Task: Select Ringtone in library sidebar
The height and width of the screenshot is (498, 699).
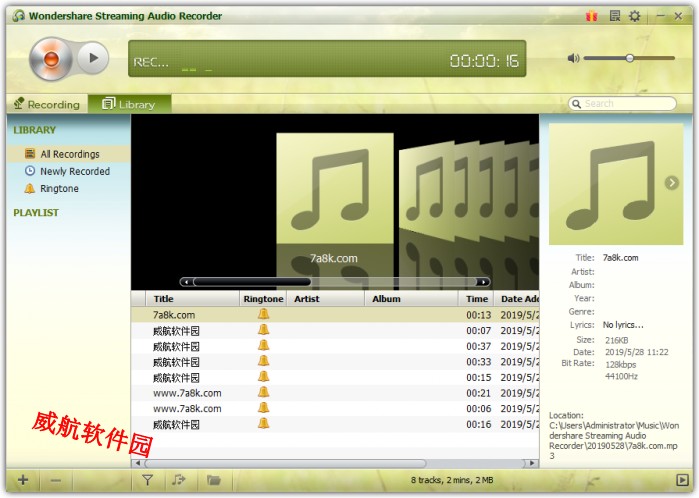Action: point(69,189)
